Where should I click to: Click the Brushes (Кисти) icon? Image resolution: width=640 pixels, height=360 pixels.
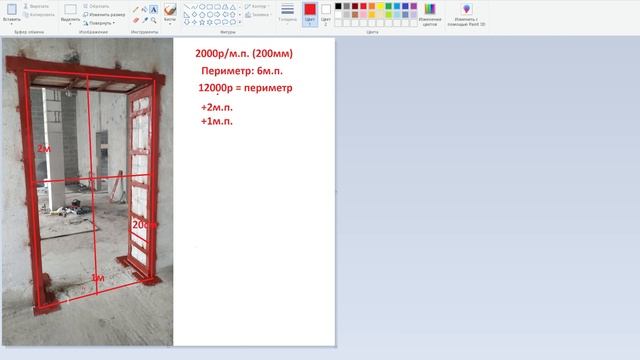click(x=170, y=9)
